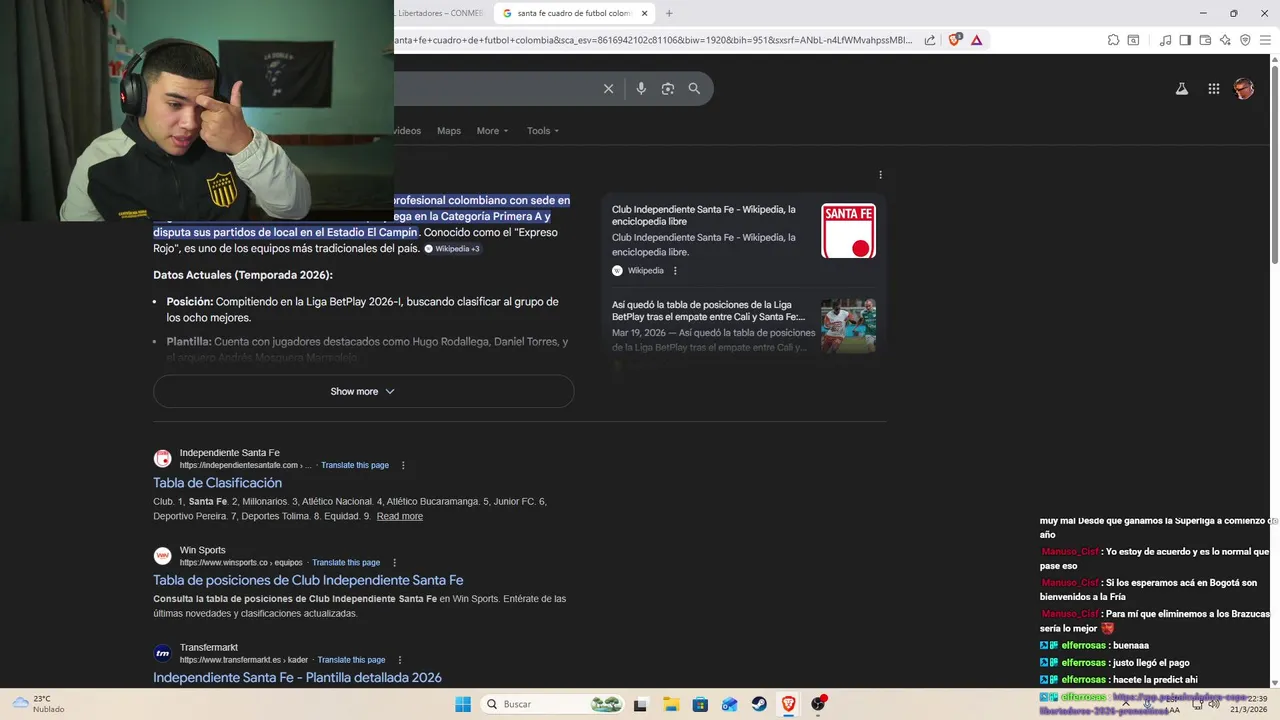Switch to the Videos results tab

tap(408, 131)
